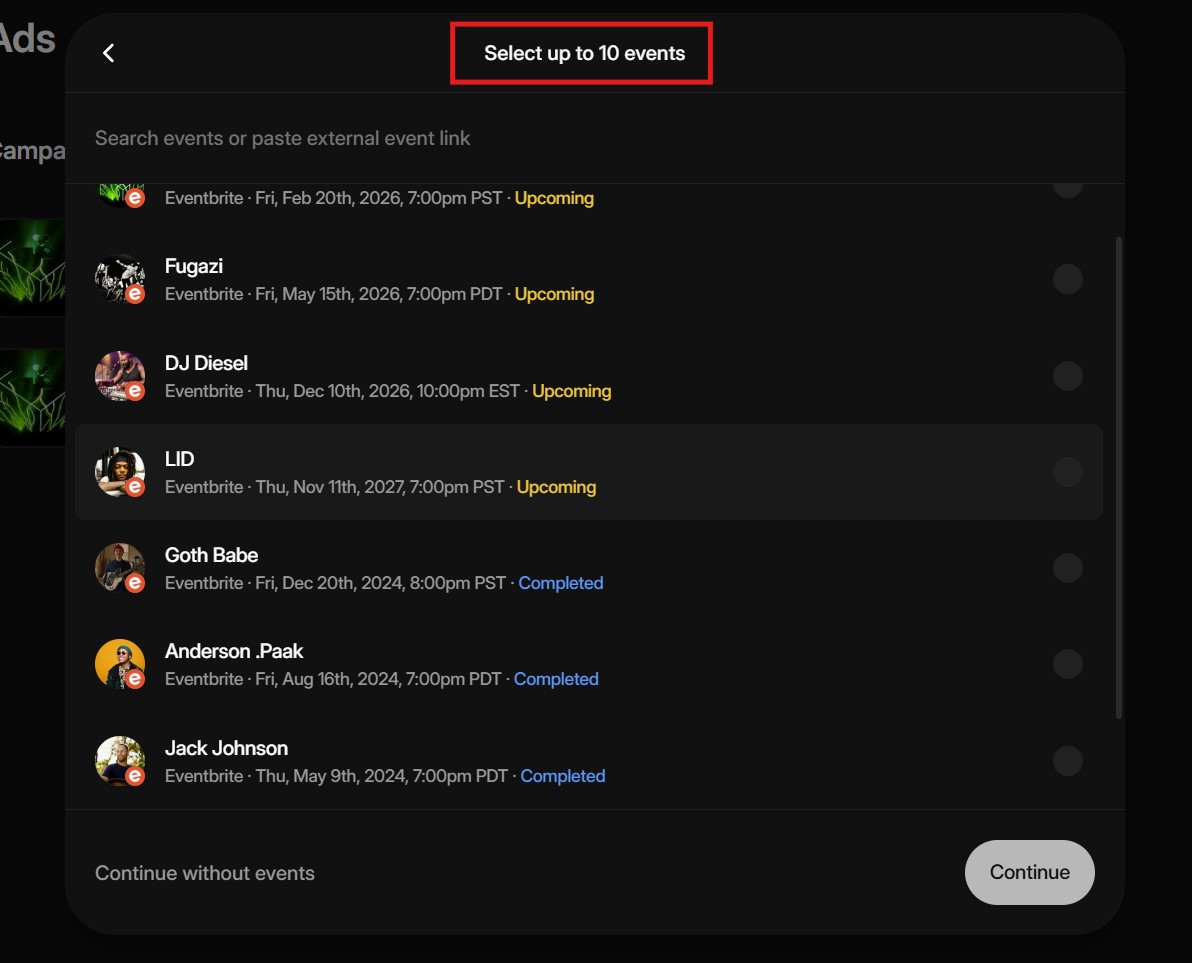The image size is (1192, 963).
Task: Mark Jack Johnson event as selected
Action: (1067, 761)
